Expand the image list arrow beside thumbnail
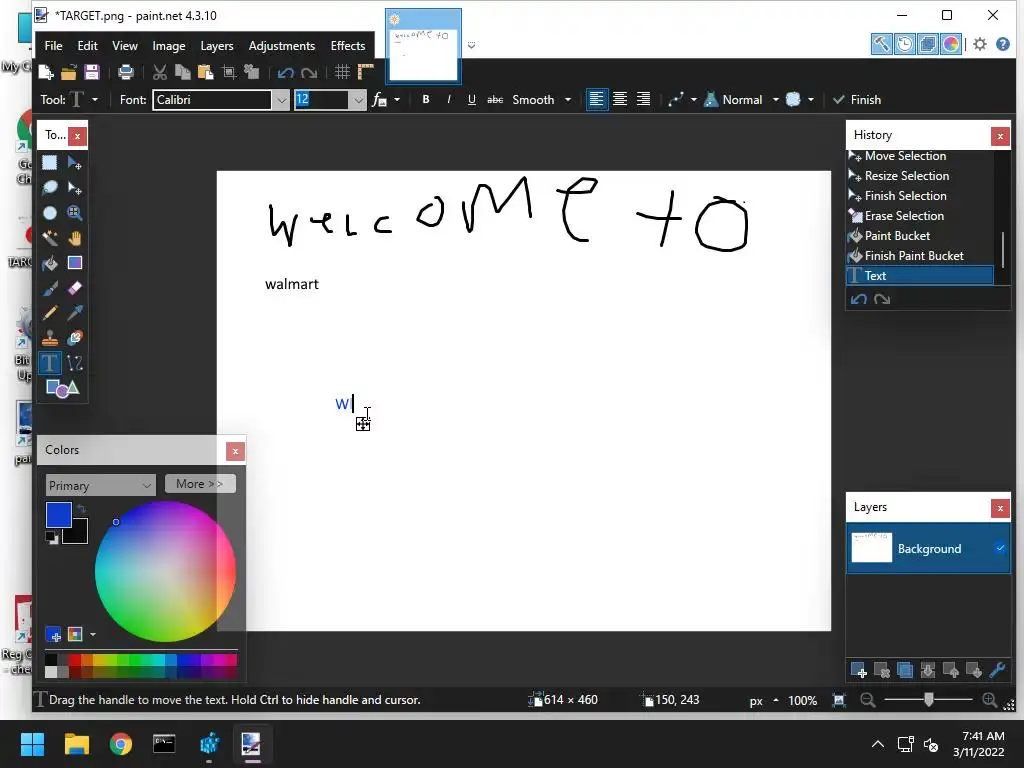The width and height of the screenshot is (1024, 768). [472, 46]
